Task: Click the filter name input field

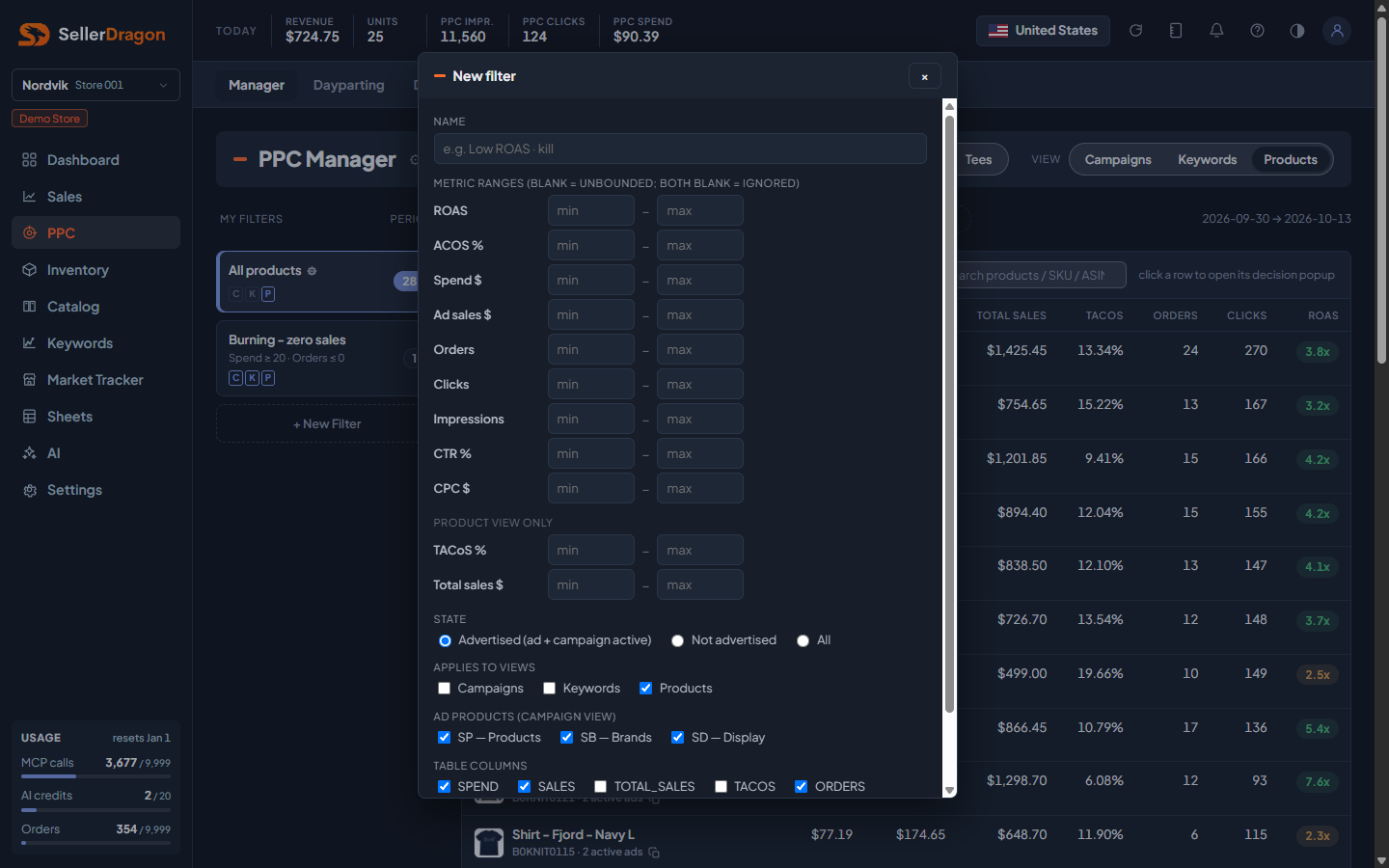Action: click(x=680, y=149)
